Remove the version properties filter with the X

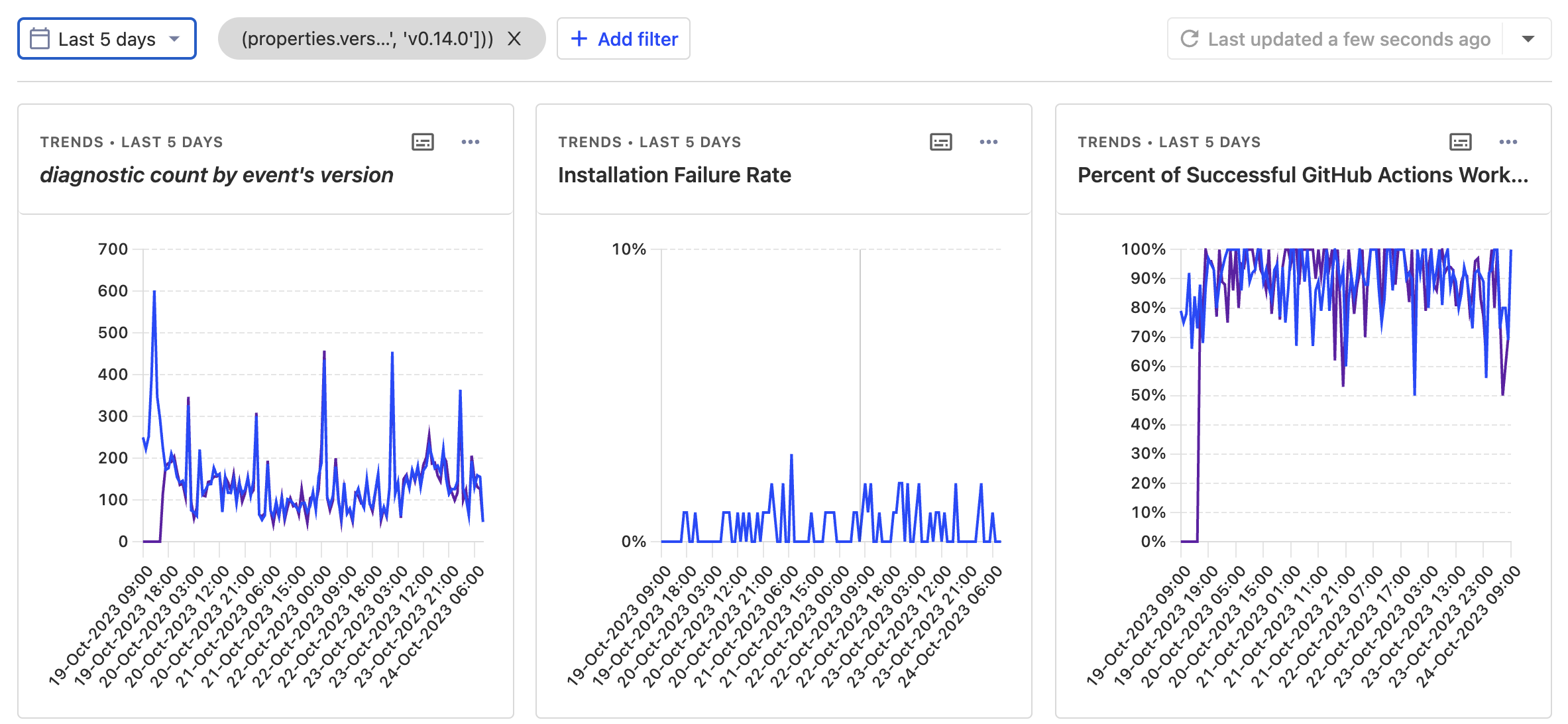516,39
